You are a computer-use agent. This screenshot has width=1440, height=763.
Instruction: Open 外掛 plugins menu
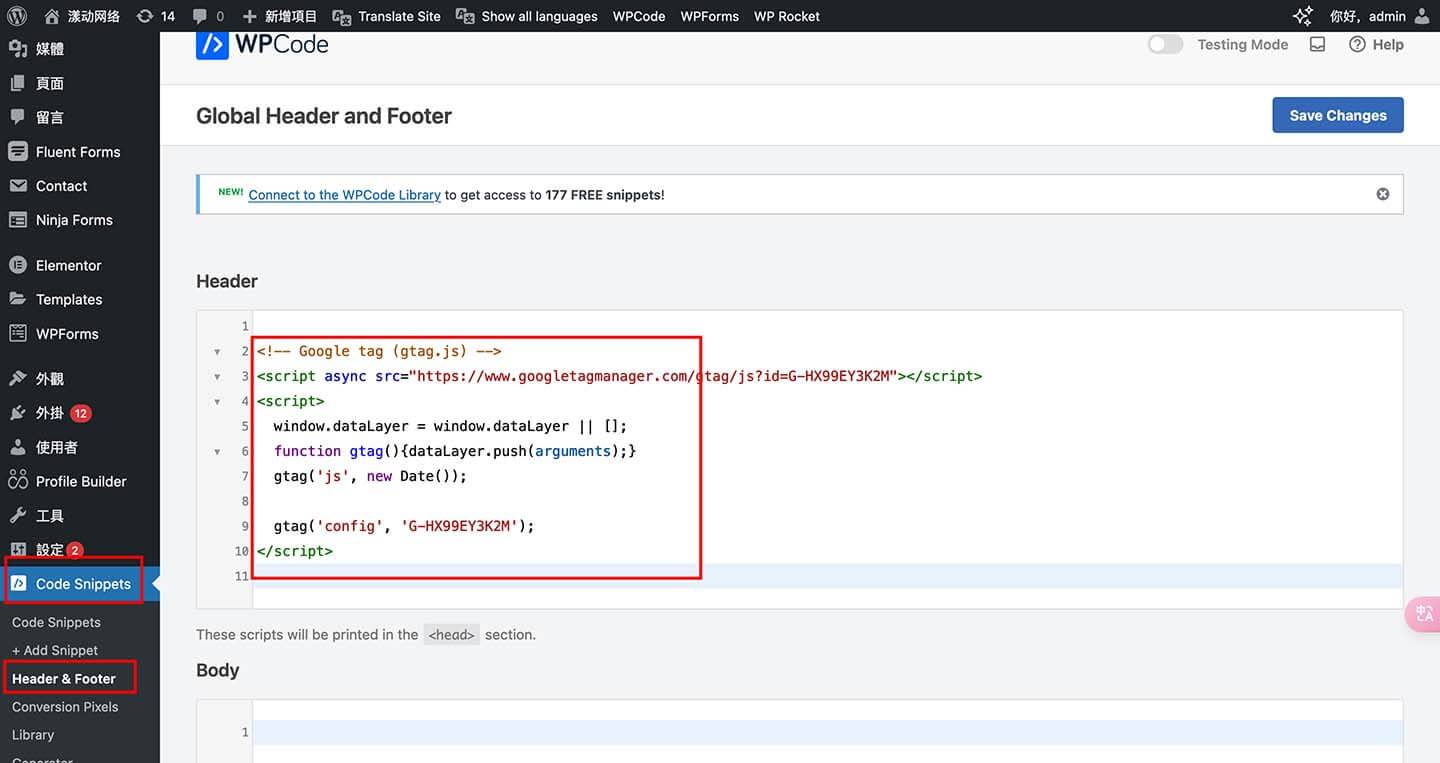pyautogui.click(x=50, y=413)
